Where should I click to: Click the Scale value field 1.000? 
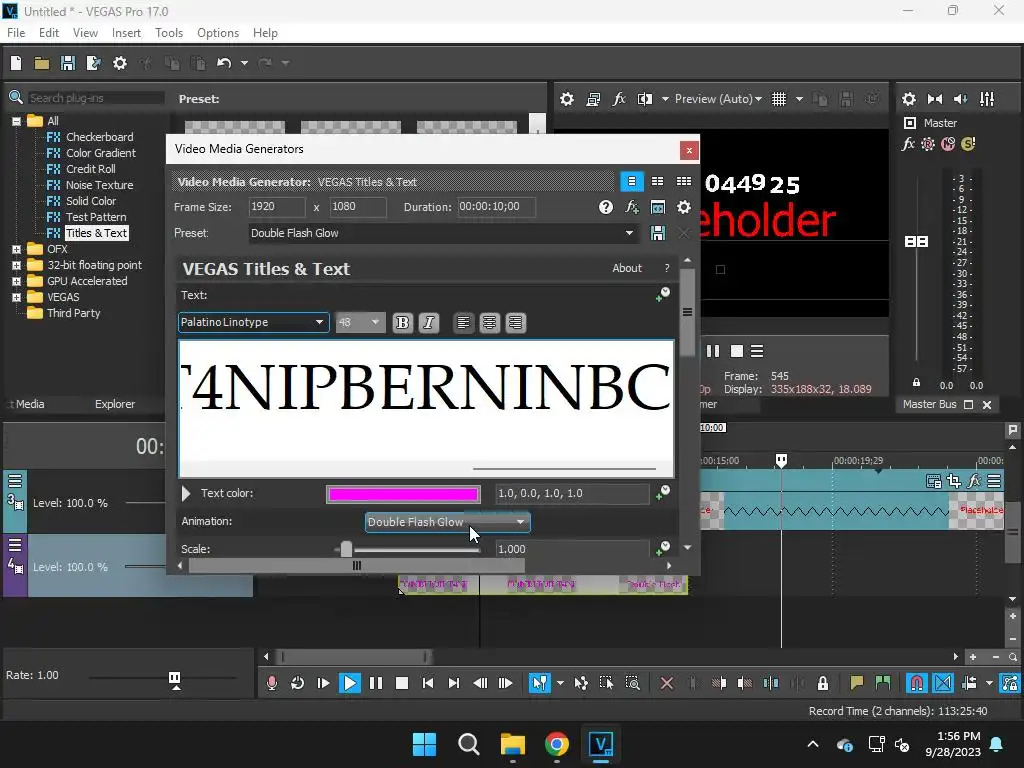(571, 549)
